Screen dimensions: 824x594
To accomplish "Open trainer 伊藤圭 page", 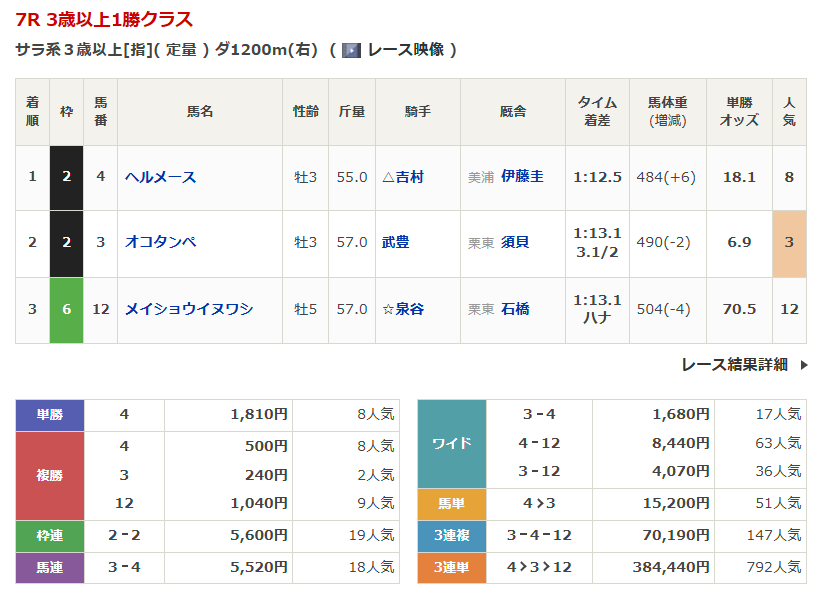I will 522,177.
